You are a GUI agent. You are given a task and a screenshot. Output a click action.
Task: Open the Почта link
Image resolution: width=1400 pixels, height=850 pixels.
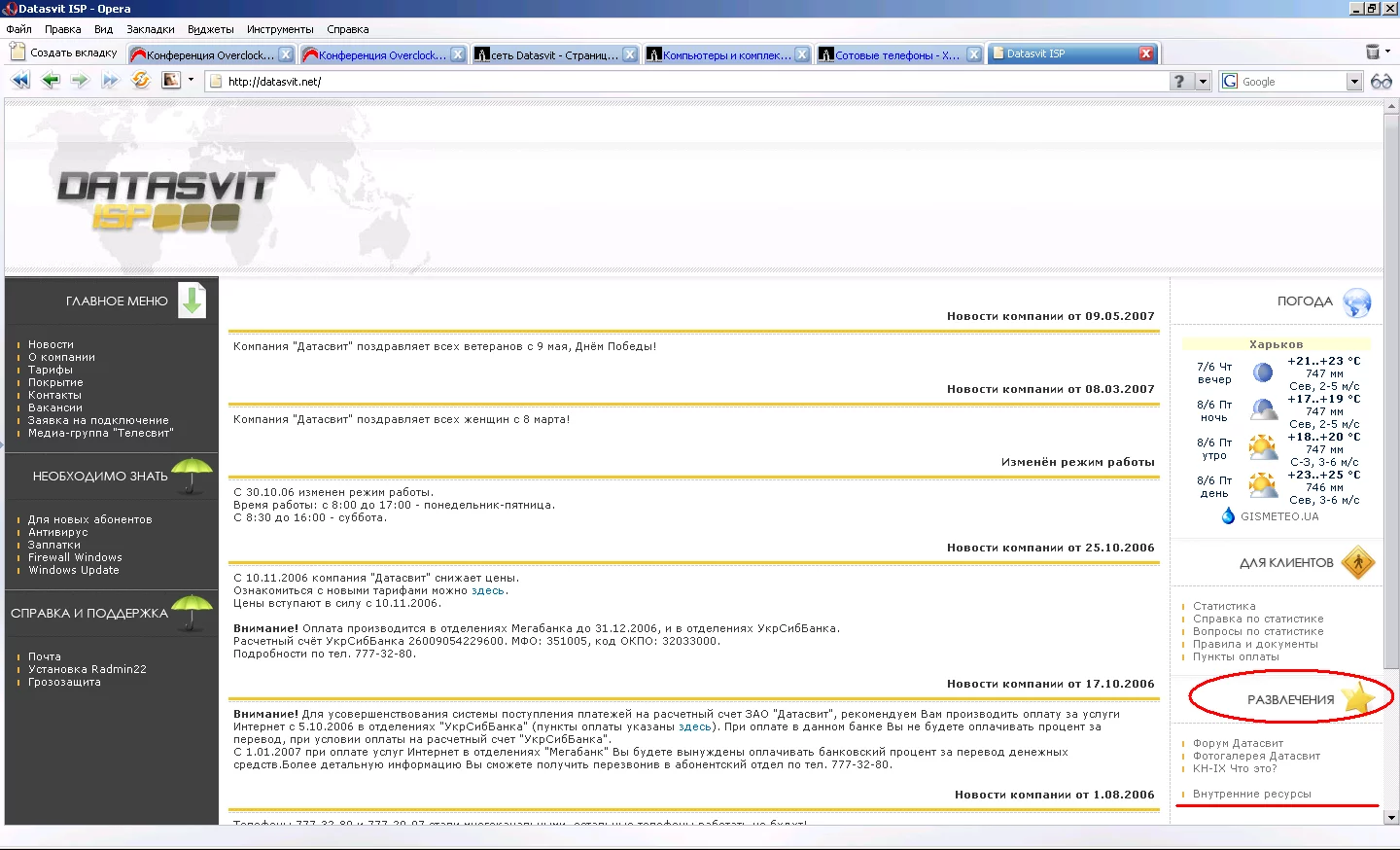pyautogui.click(x=45, y=656)
